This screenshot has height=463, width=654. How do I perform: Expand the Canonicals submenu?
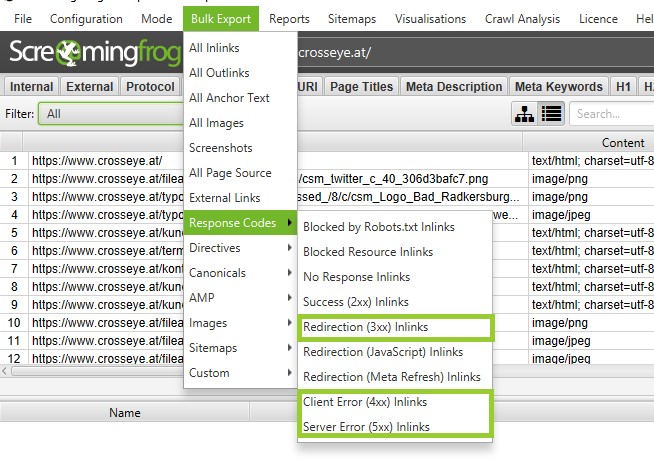click(x=240, y=273)
